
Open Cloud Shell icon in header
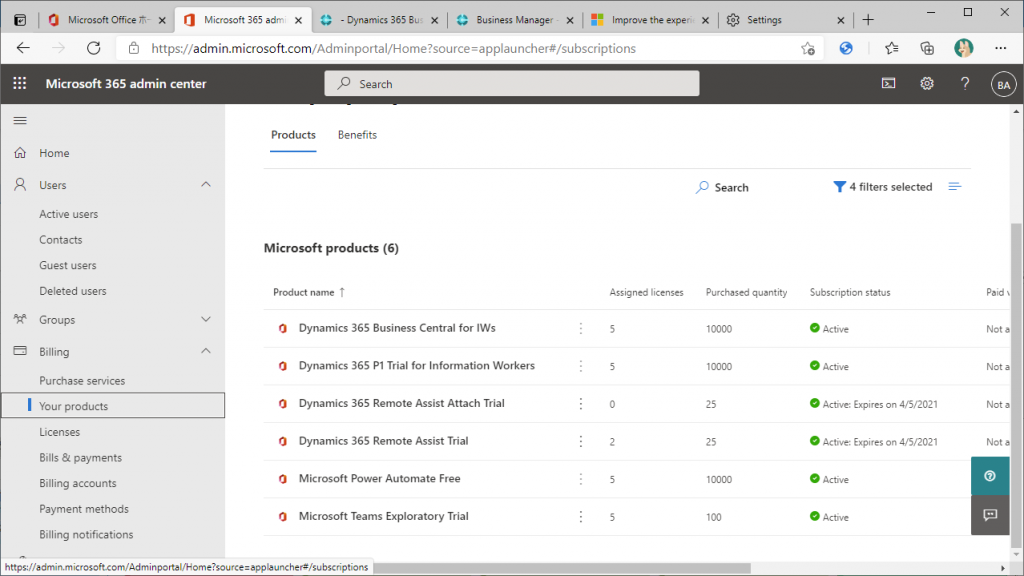889,84
